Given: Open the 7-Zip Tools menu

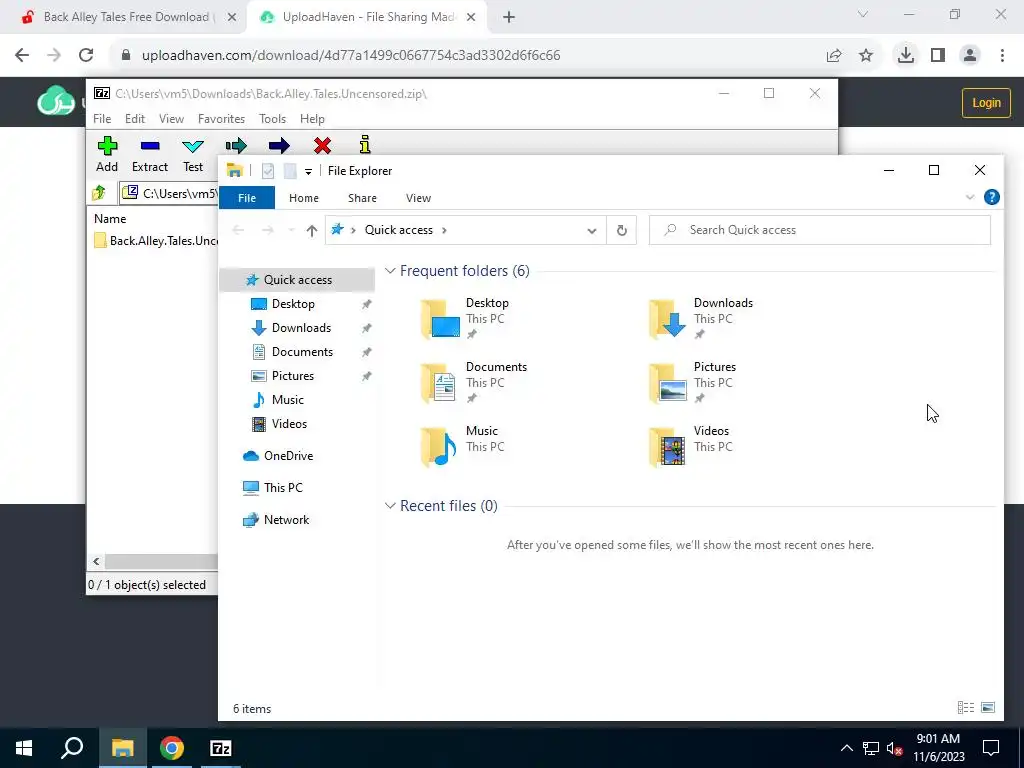Looking at the screenshot, I should (x=272, y=119).
